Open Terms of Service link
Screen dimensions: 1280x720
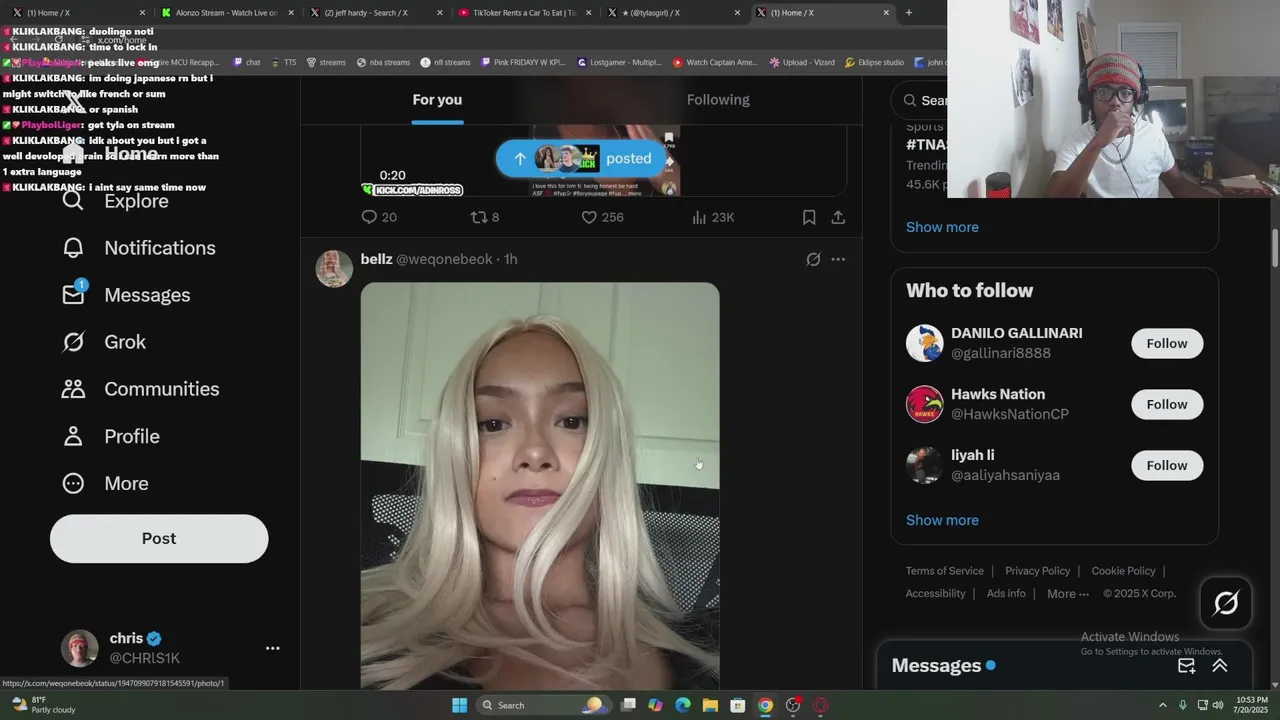[945, 571]
